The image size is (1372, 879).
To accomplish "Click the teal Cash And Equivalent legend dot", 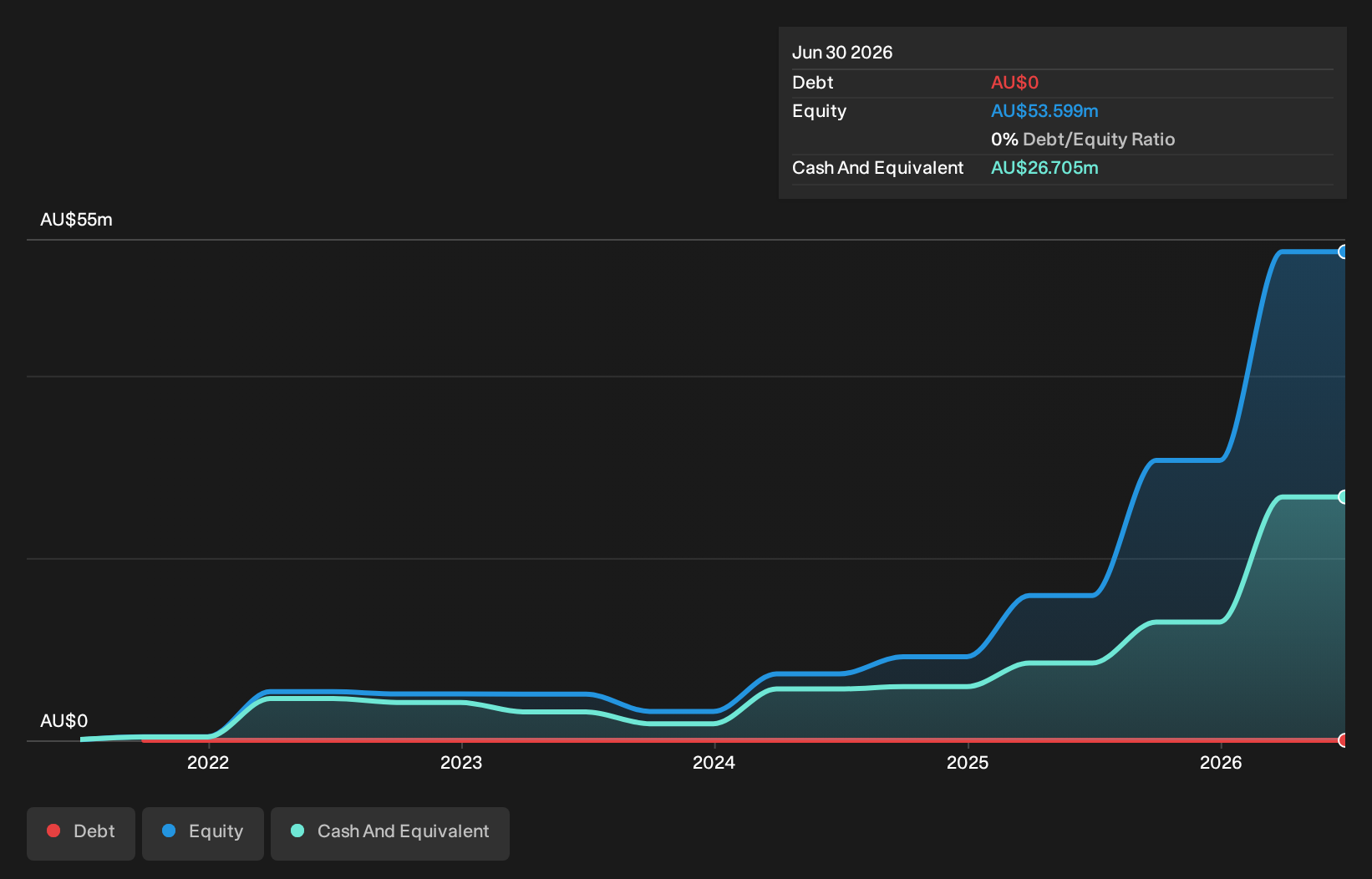I will [297, 831].
